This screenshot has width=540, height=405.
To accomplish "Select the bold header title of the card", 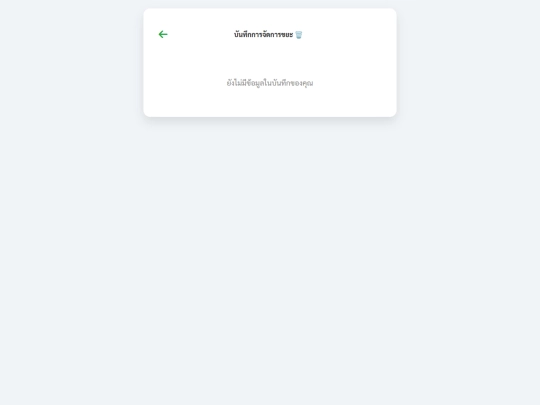I will click(x=263, y=35).
